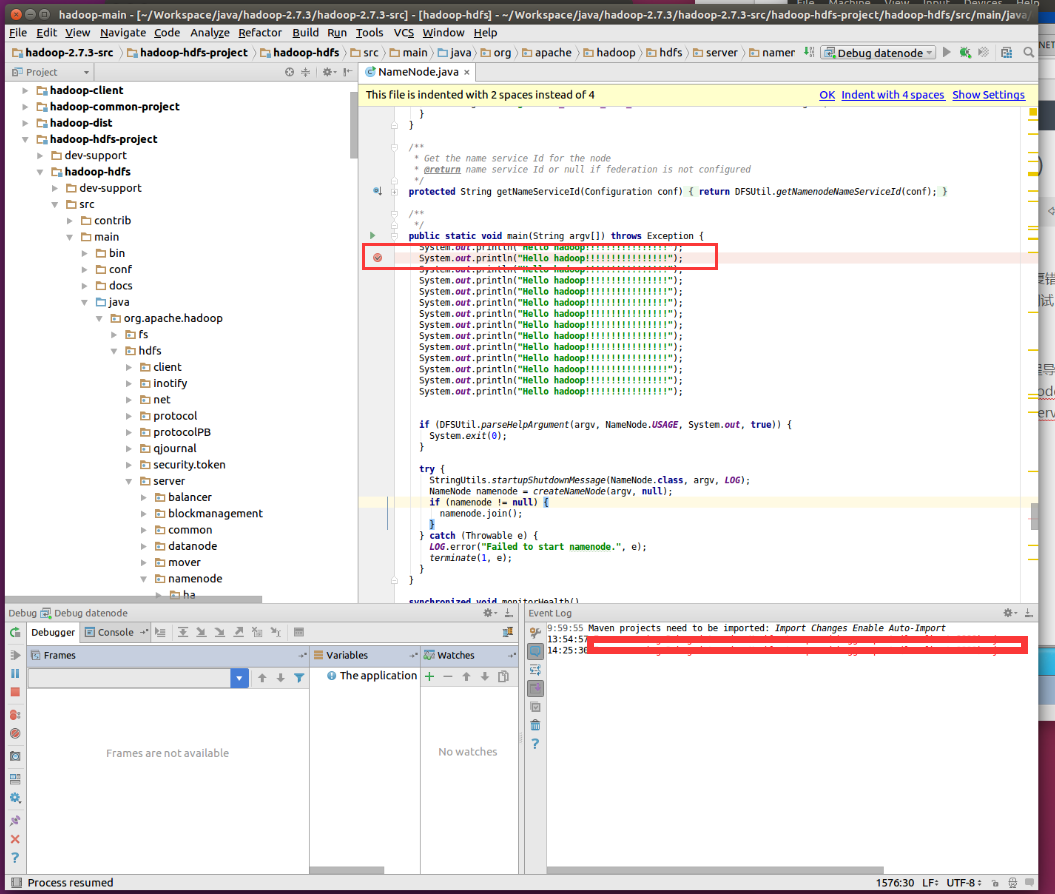The image size is (1055, 894).
Task: Open View Breakpoints in the debug sidebar
Action: tap(15, 715)
